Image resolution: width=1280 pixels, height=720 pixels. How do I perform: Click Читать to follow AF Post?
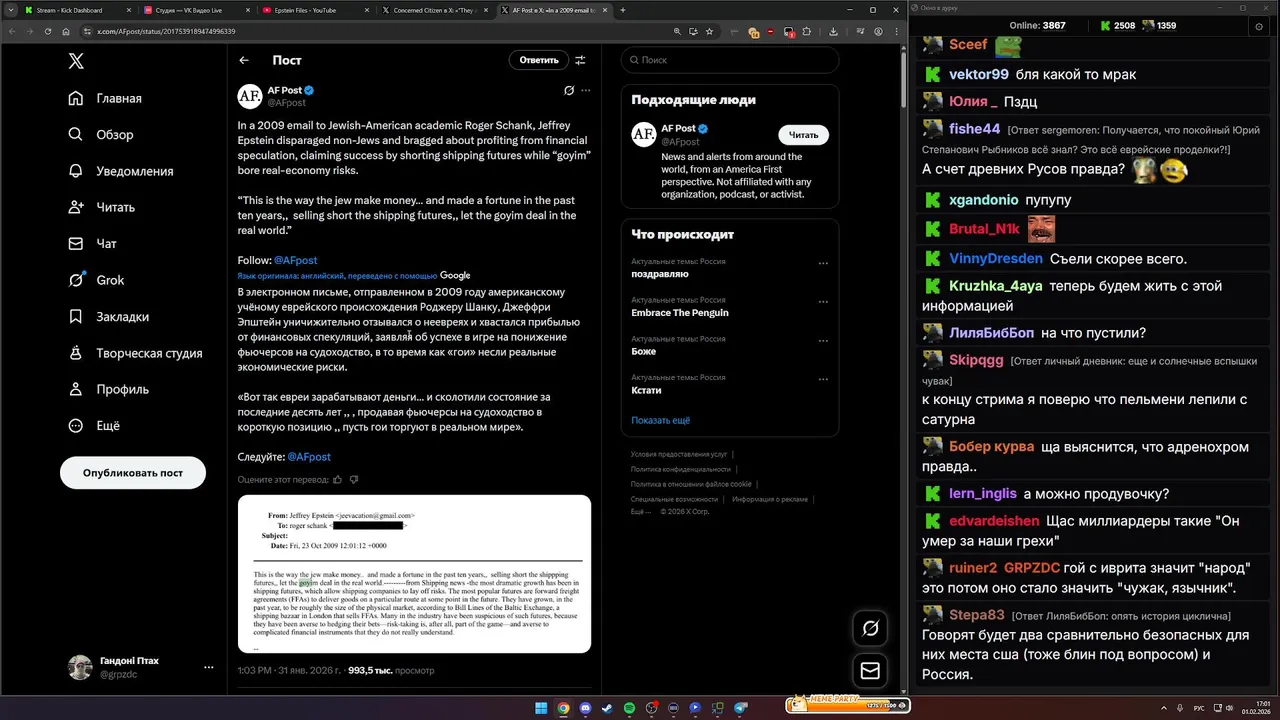803,135
